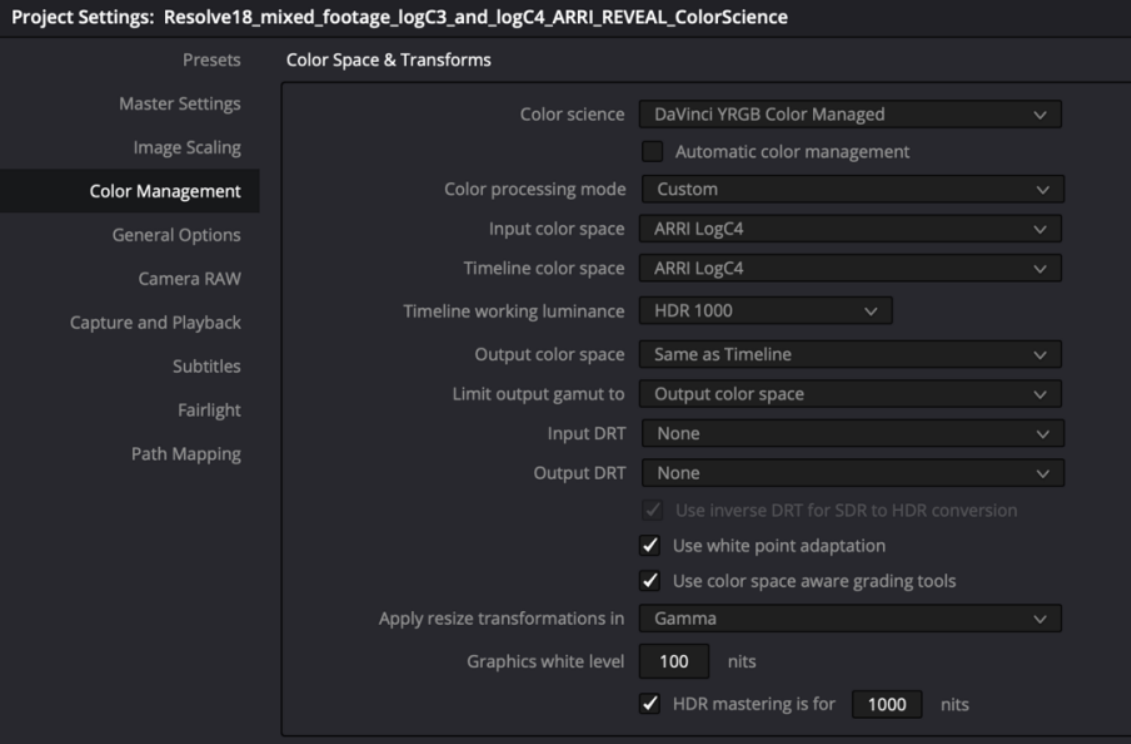Screen dimensions: 1131x744
Task: Open the Color science dropdown
Action: point(850,115)
